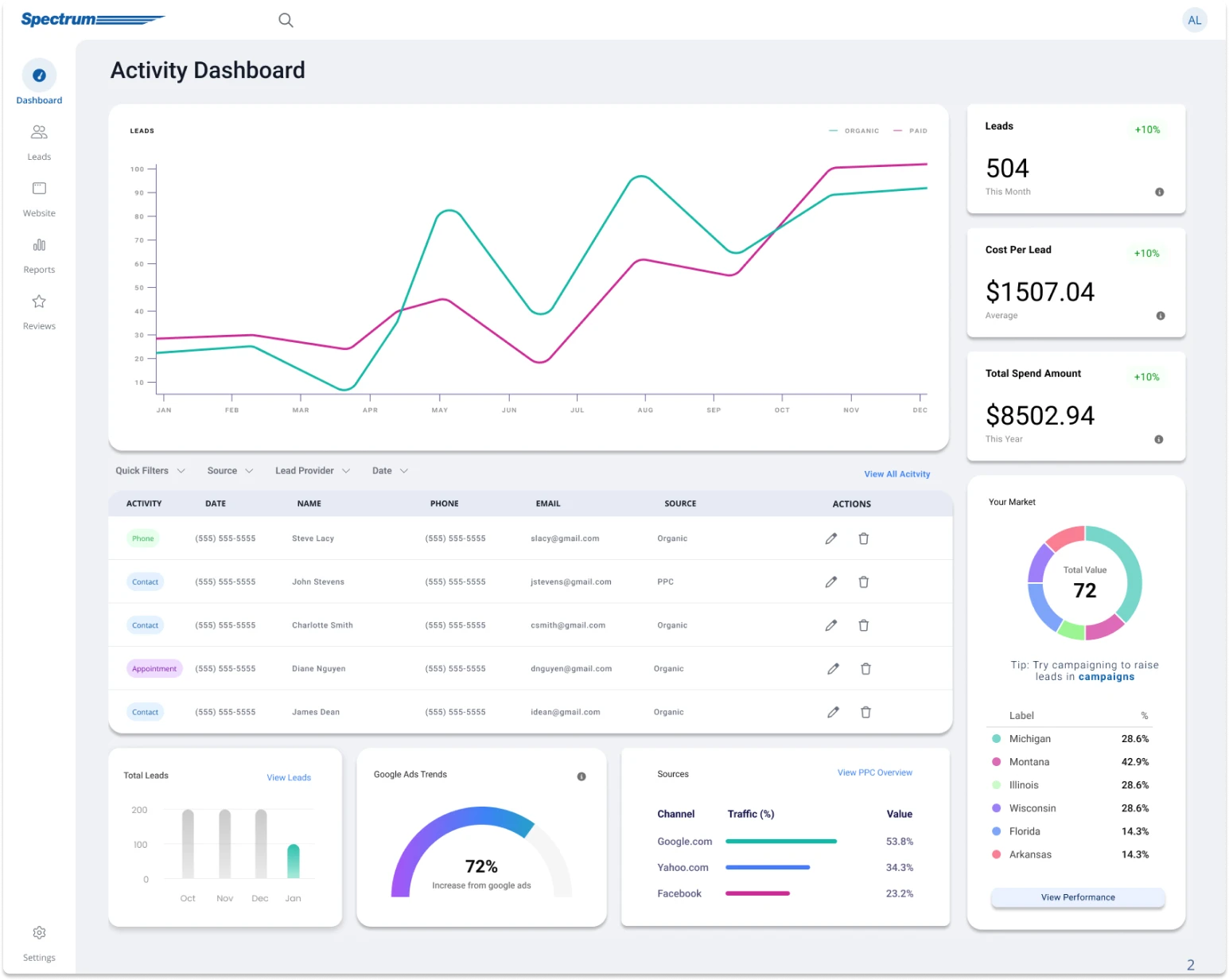Expand the Date filter dropdown

click(x=390, y=471)
